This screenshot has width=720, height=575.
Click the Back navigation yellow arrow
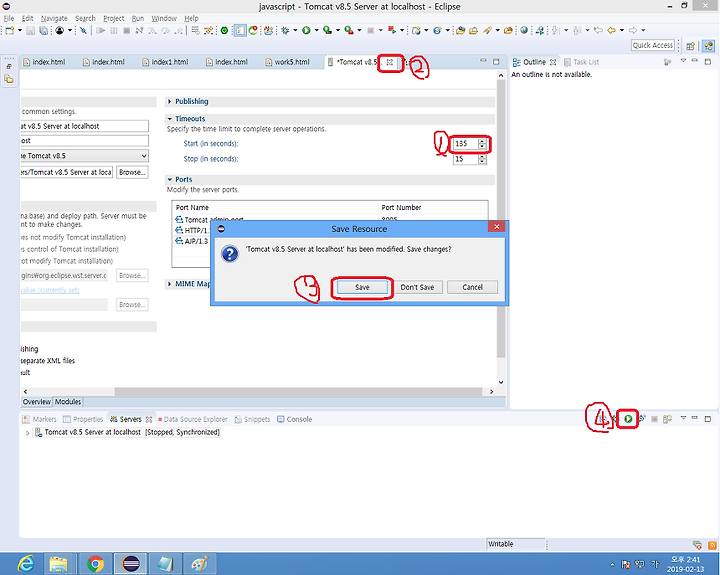coord(611,30)
